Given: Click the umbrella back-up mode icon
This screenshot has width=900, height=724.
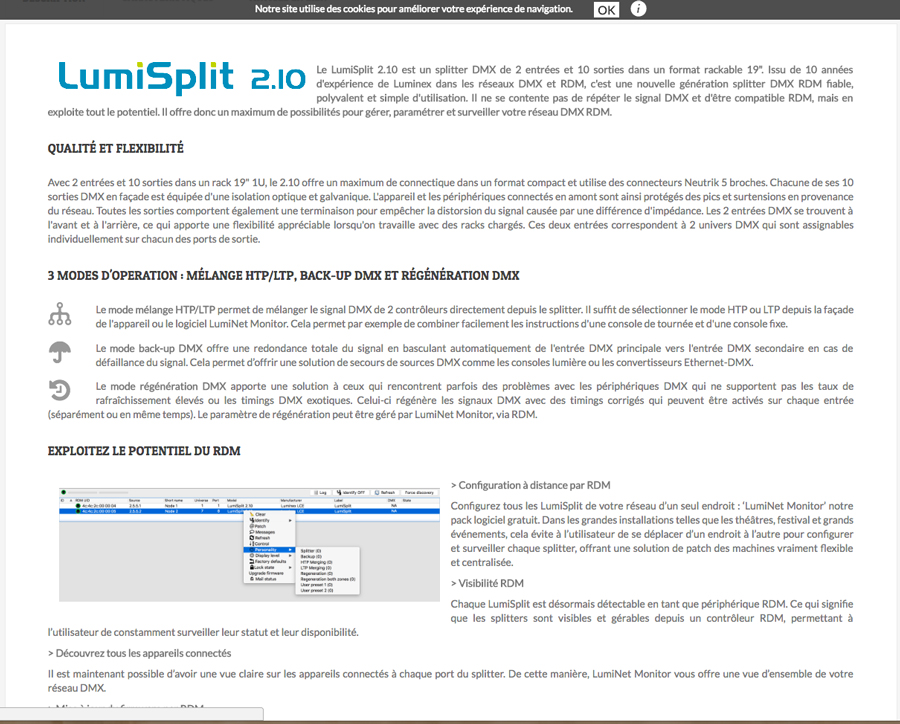Looking at the screenshot, I should tap(60, 351).
